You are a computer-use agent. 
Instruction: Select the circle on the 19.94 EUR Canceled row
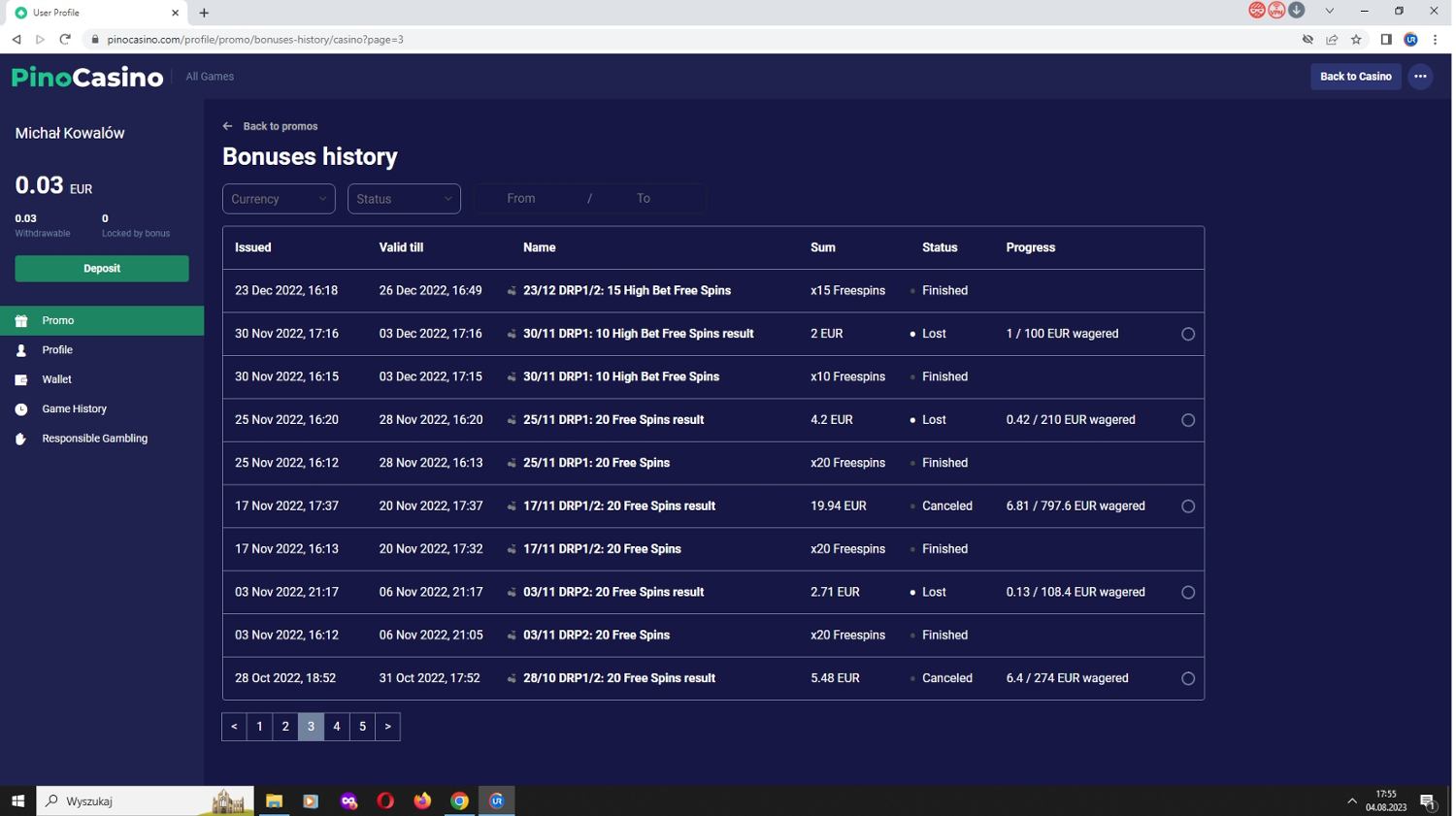pos(1187,506)
